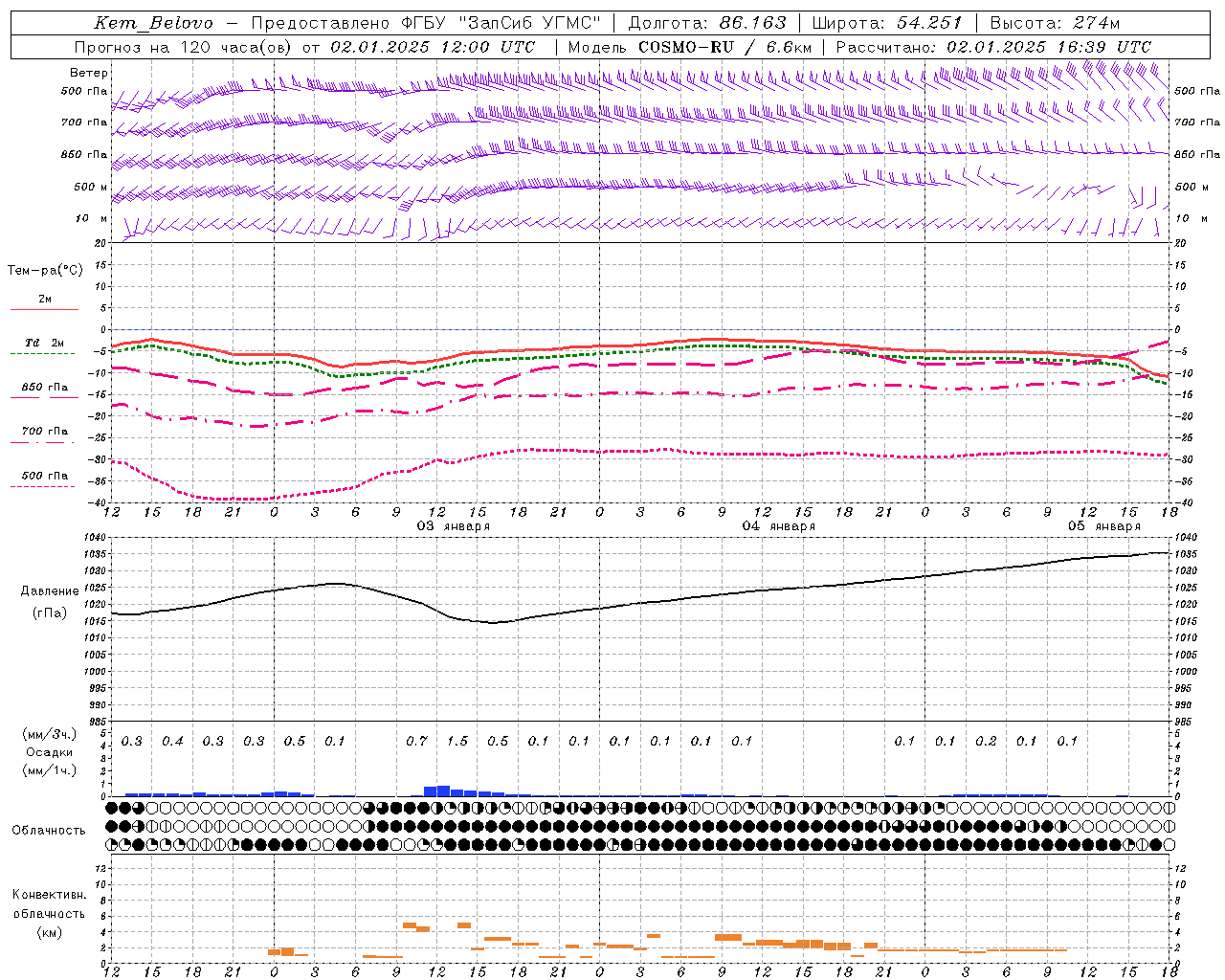Viewport: 1225px width, 980px height.
Task: Click the 'Широта: 54.251' header field
Action: point(887,23)
